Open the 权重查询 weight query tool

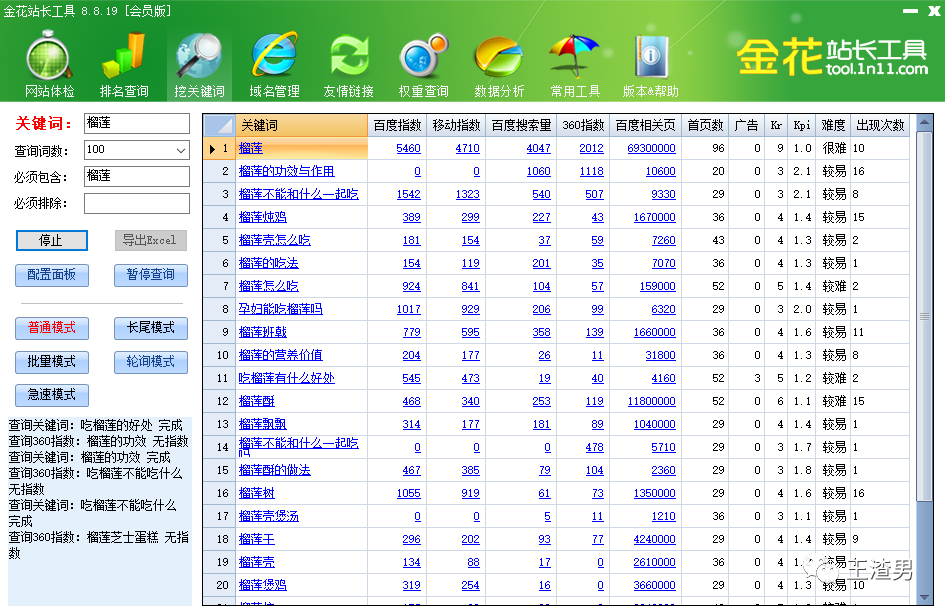click(423, 64)
